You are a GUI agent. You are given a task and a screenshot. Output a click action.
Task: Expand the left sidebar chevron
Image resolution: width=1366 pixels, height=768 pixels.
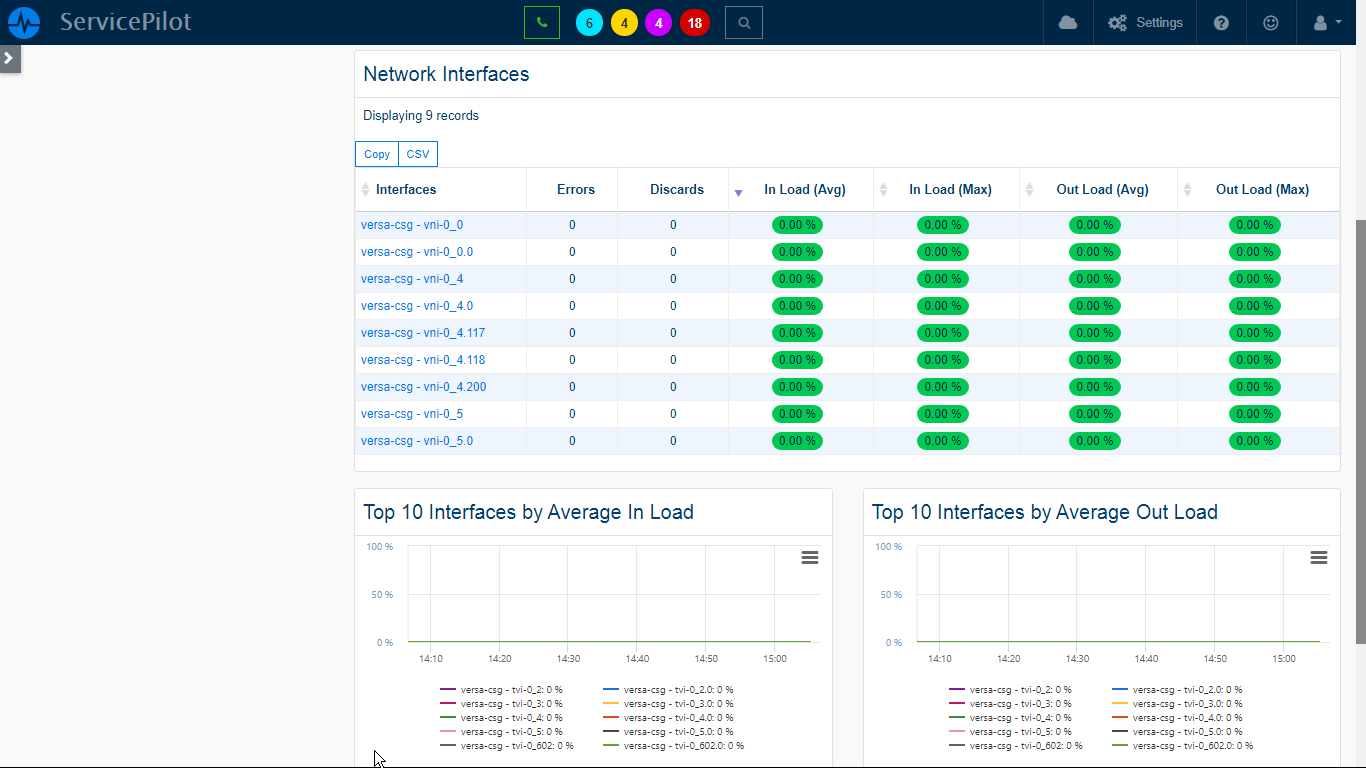(x=9, y=58)
